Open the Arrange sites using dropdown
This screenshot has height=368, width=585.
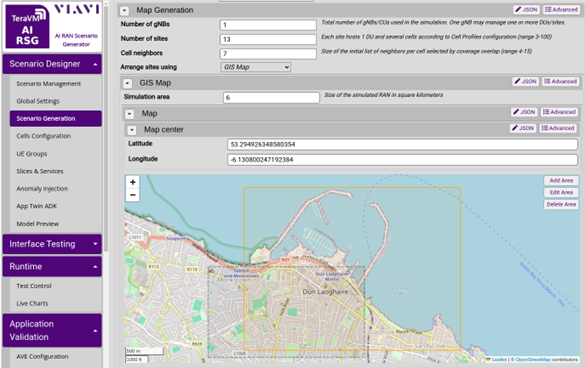pos(256,67)
